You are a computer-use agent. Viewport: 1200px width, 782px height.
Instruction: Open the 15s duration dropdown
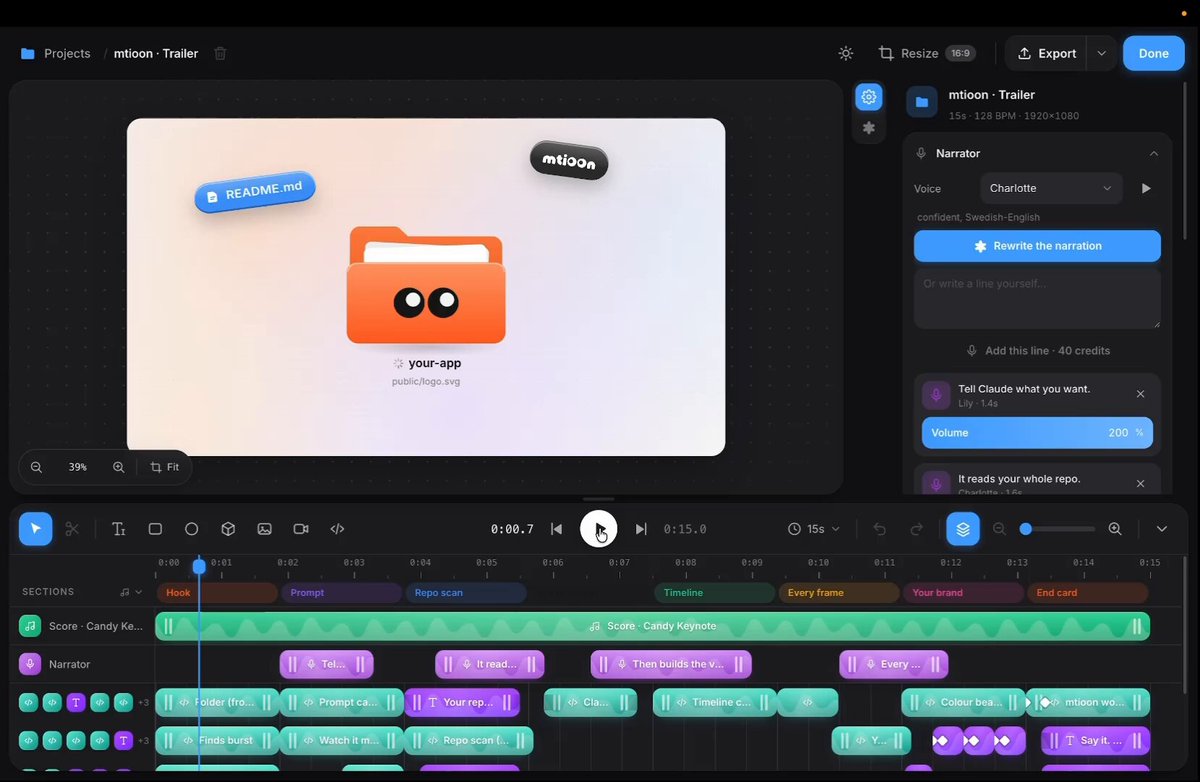(x=814, y=529)
